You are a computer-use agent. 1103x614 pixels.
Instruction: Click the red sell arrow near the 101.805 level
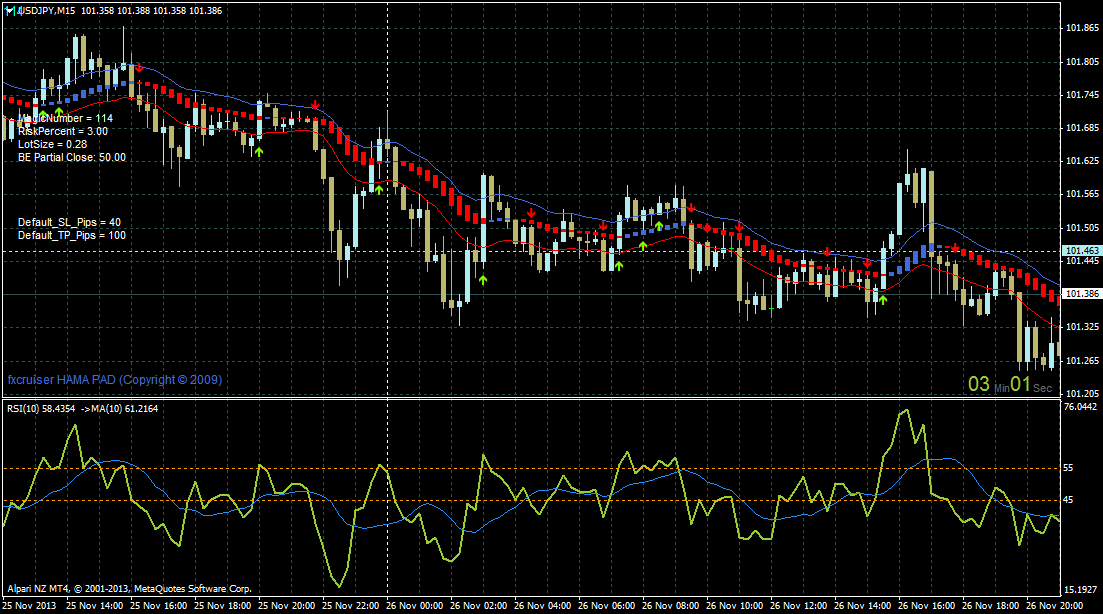pos(139,68)
